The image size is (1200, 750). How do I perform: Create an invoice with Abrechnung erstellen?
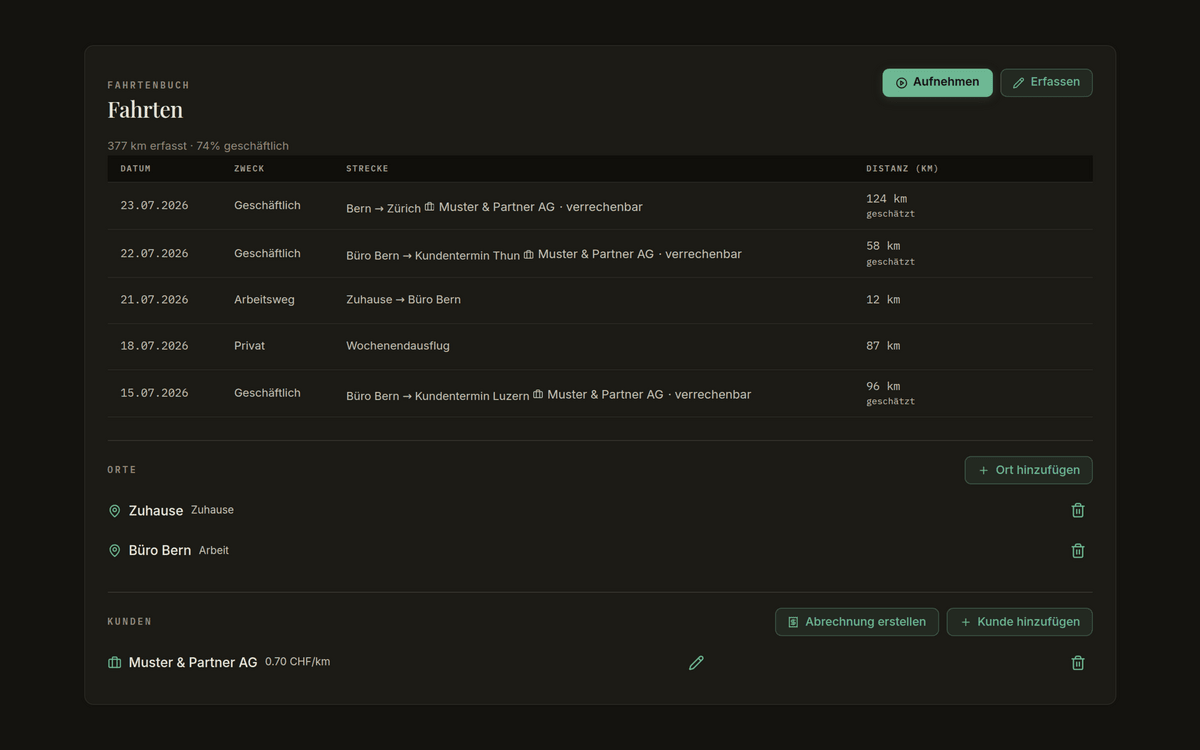(x=856, y=622)
